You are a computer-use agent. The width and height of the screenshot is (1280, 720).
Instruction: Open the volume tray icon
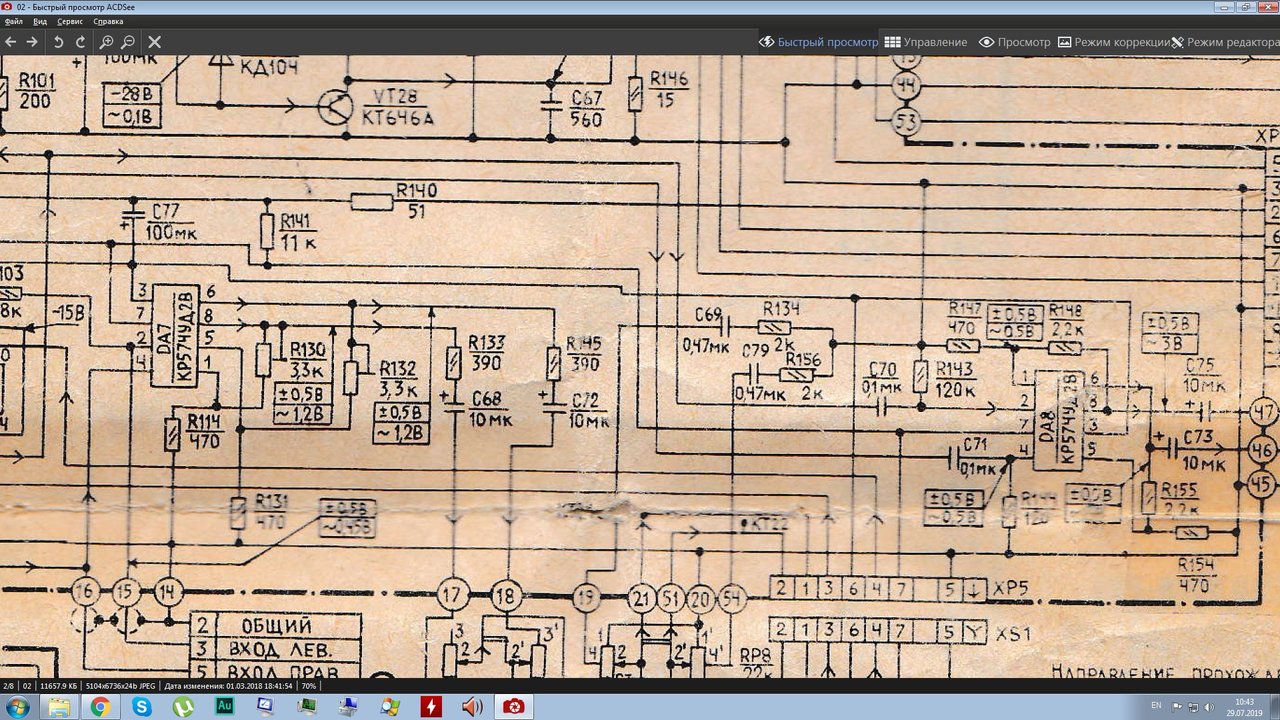pos(1211,707)
